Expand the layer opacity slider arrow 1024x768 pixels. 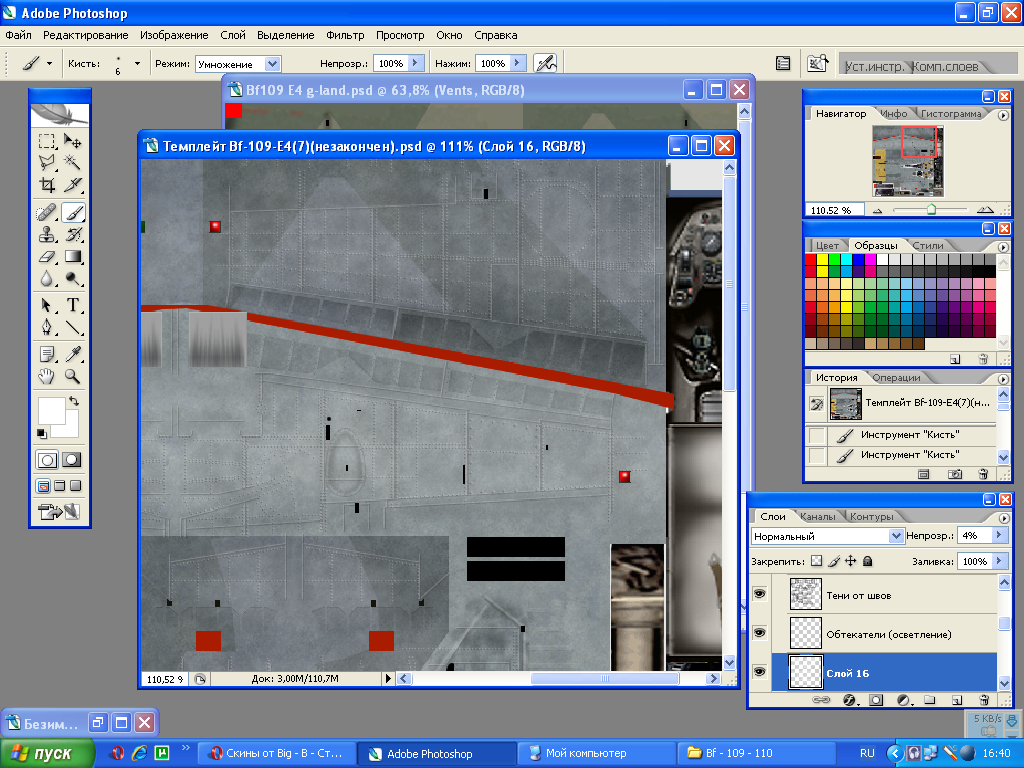[1000, 536]
